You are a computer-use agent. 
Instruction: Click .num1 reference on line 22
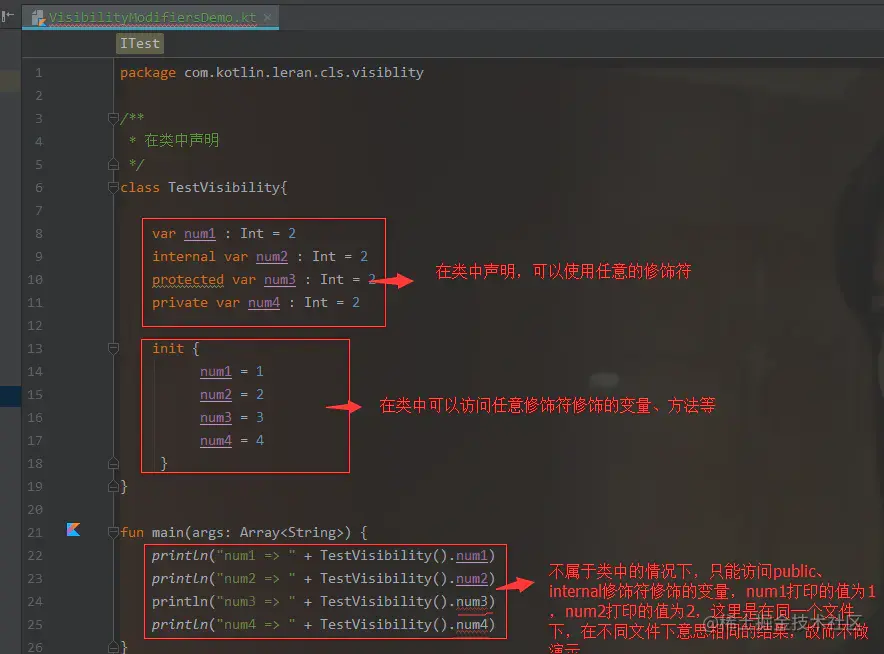[471, 555]
